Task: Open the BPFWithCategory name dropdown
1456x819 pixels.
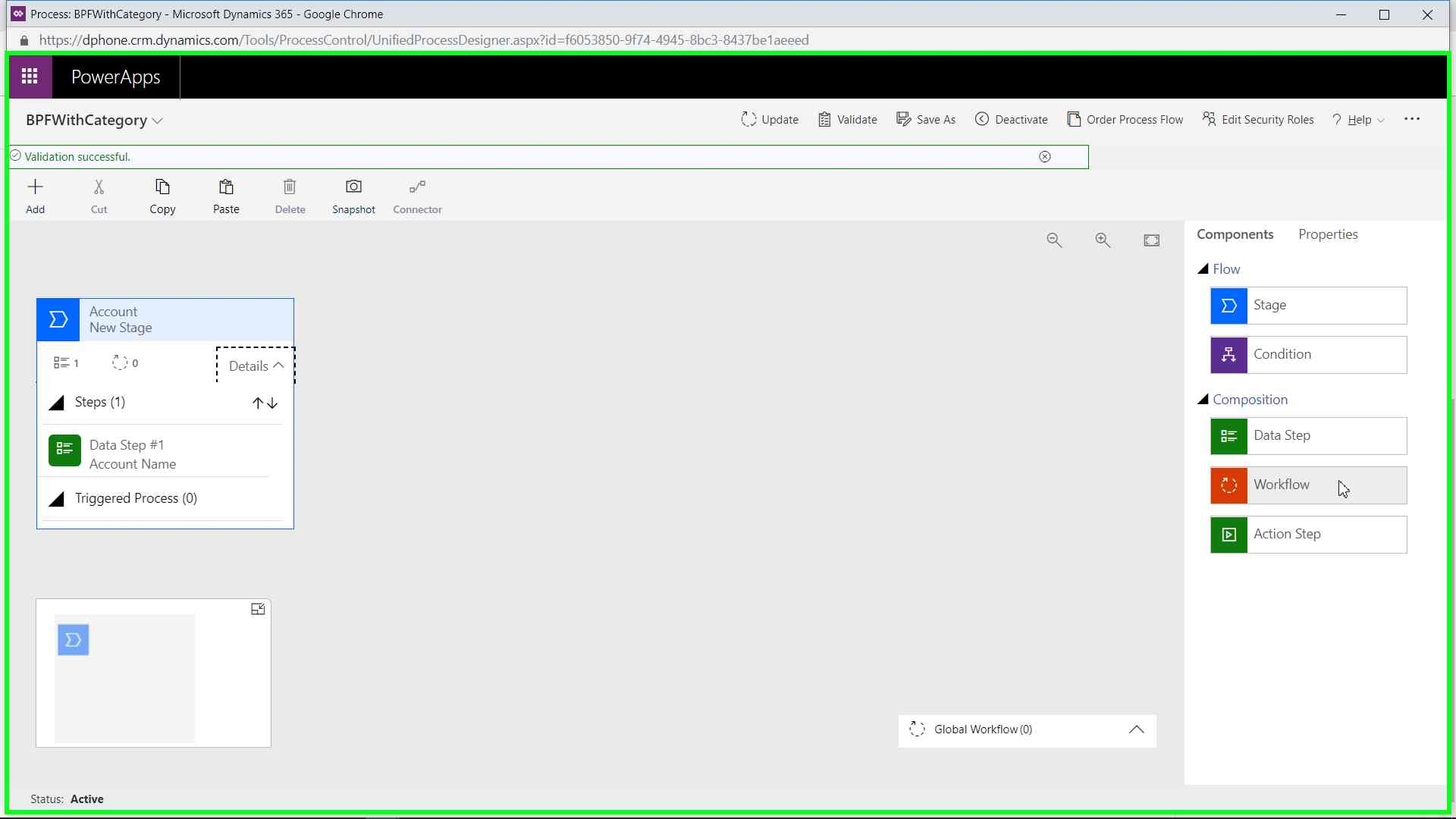Action: coord(157,121)
